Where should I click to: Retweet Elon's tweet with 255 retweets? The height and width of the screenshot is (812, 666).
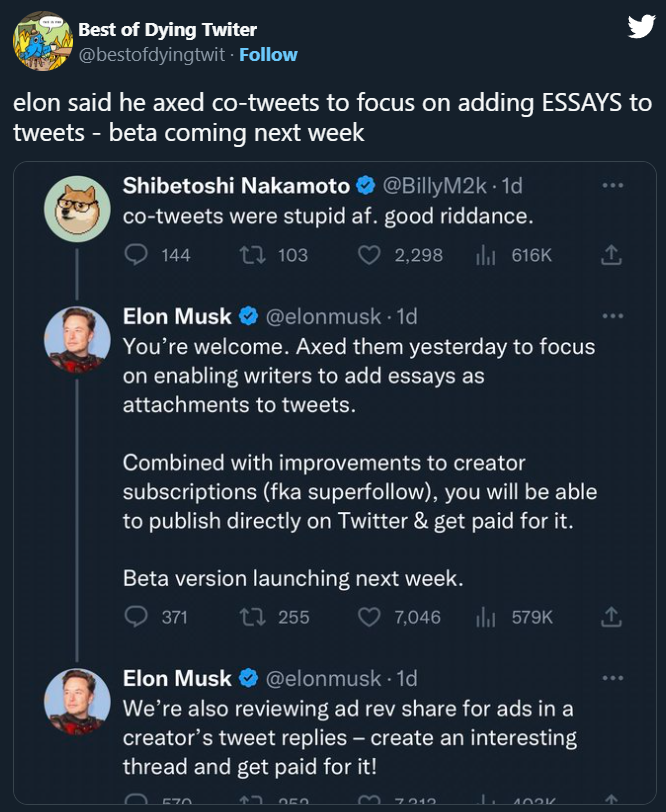(253, 617)
